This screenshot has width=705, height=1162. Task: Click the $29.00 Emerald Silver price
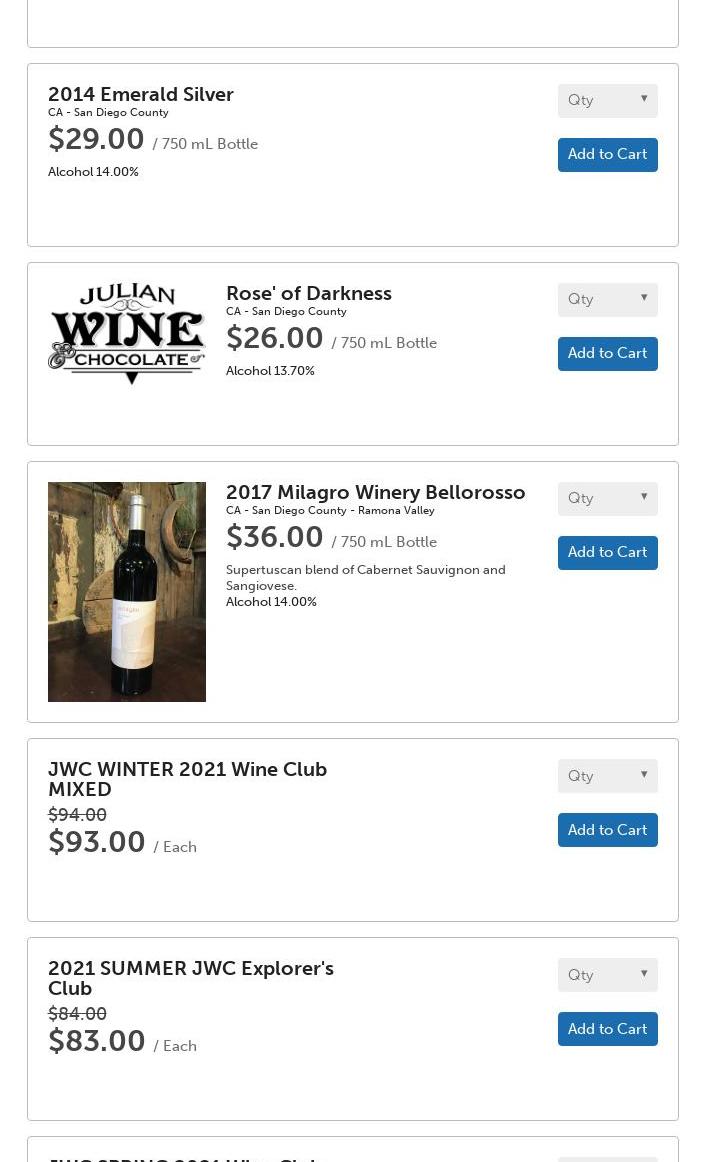tap(96, 139)
